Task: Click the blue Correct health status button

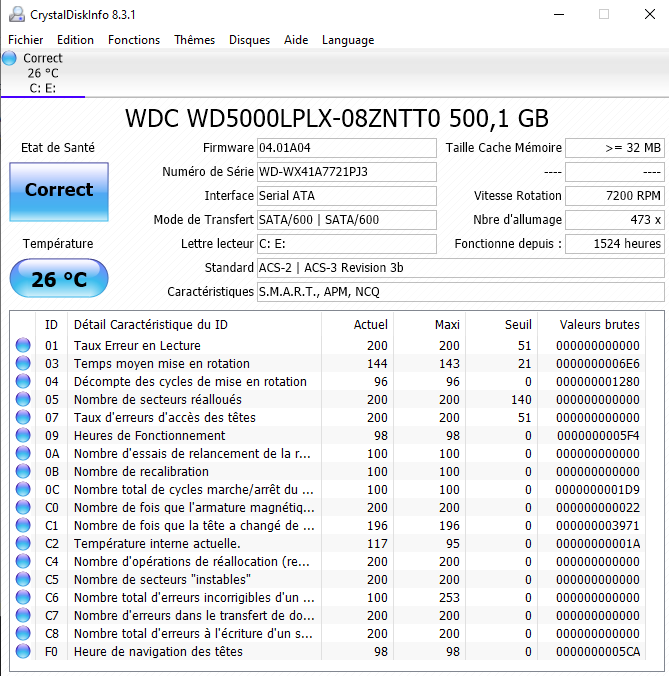Action: 59,192
